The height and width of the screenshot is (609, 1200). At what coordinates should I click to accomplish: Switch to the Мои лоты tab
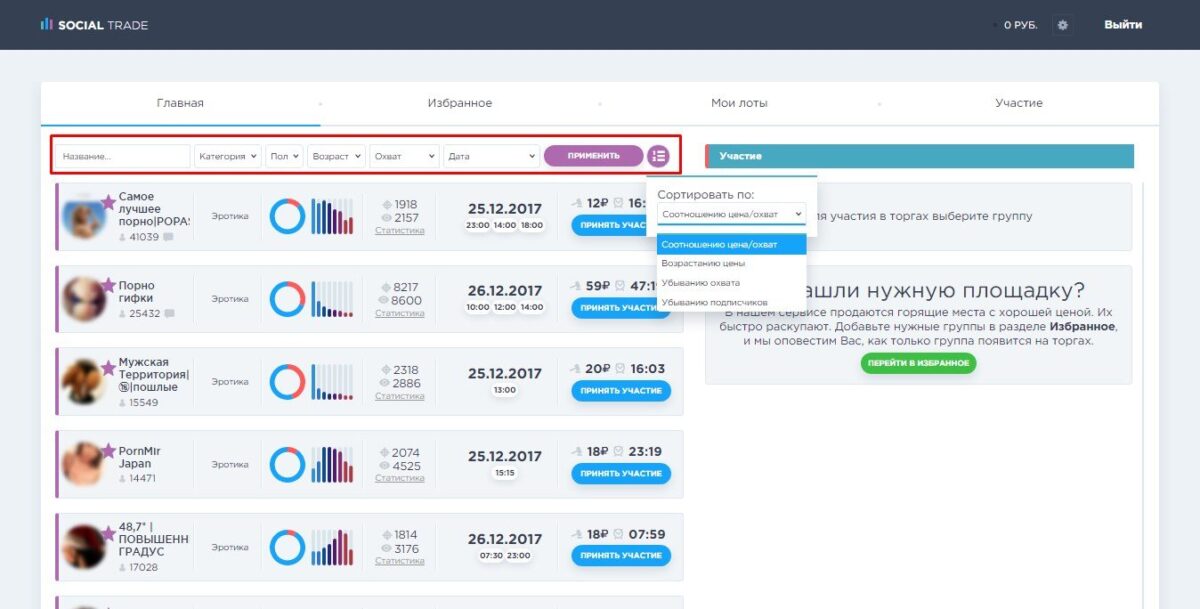coord(739,103)
